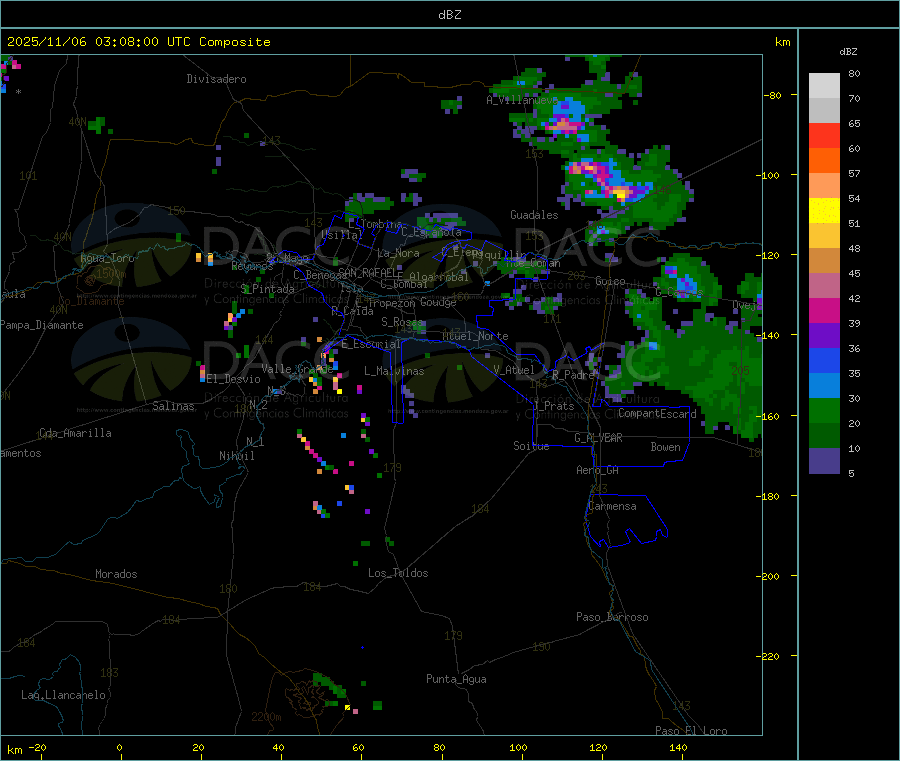Viewport: 900px width, 761px height.
Task: Click the 'Algarrobal' label
Action: [439, 277]
